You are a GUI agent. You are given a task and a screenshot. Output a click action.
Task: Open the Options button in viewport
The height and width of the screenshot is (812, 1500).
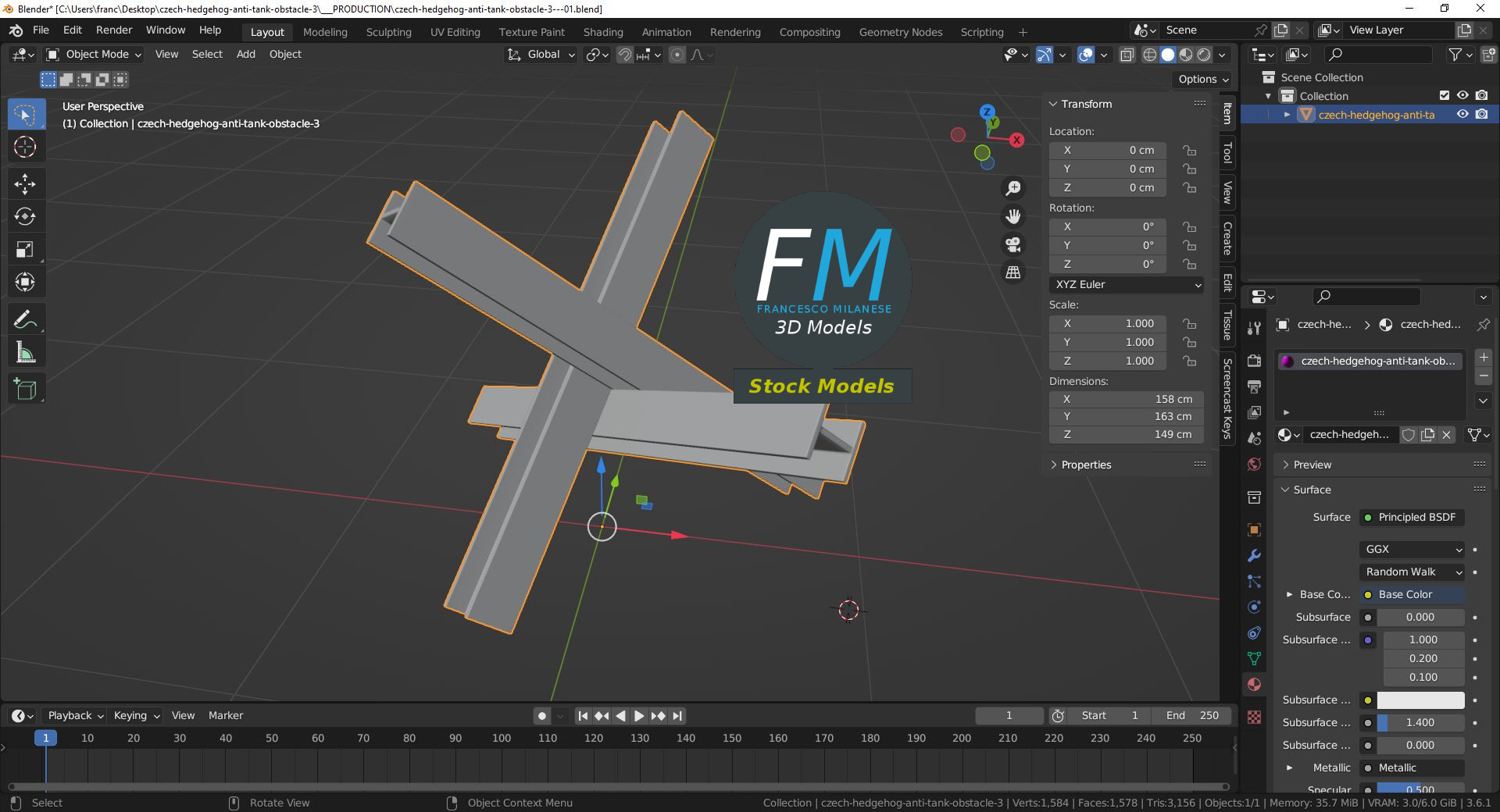(1203, 79)
